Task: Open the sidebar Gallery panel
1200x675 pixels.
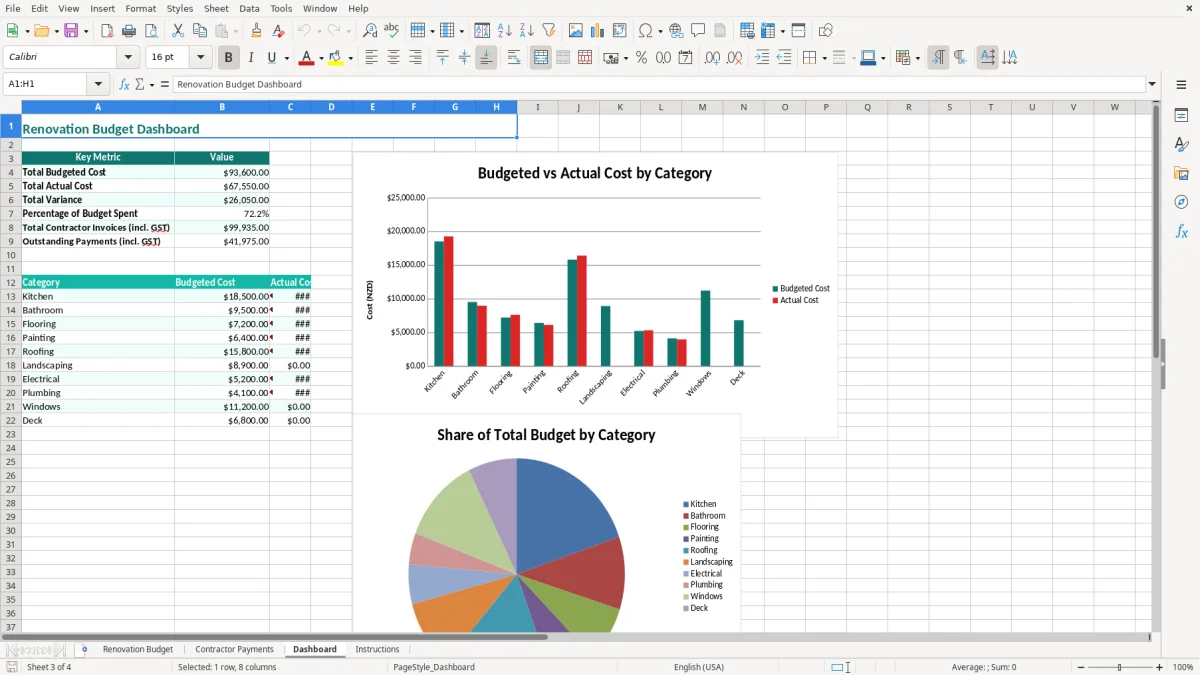Action: click(1181, 174)
